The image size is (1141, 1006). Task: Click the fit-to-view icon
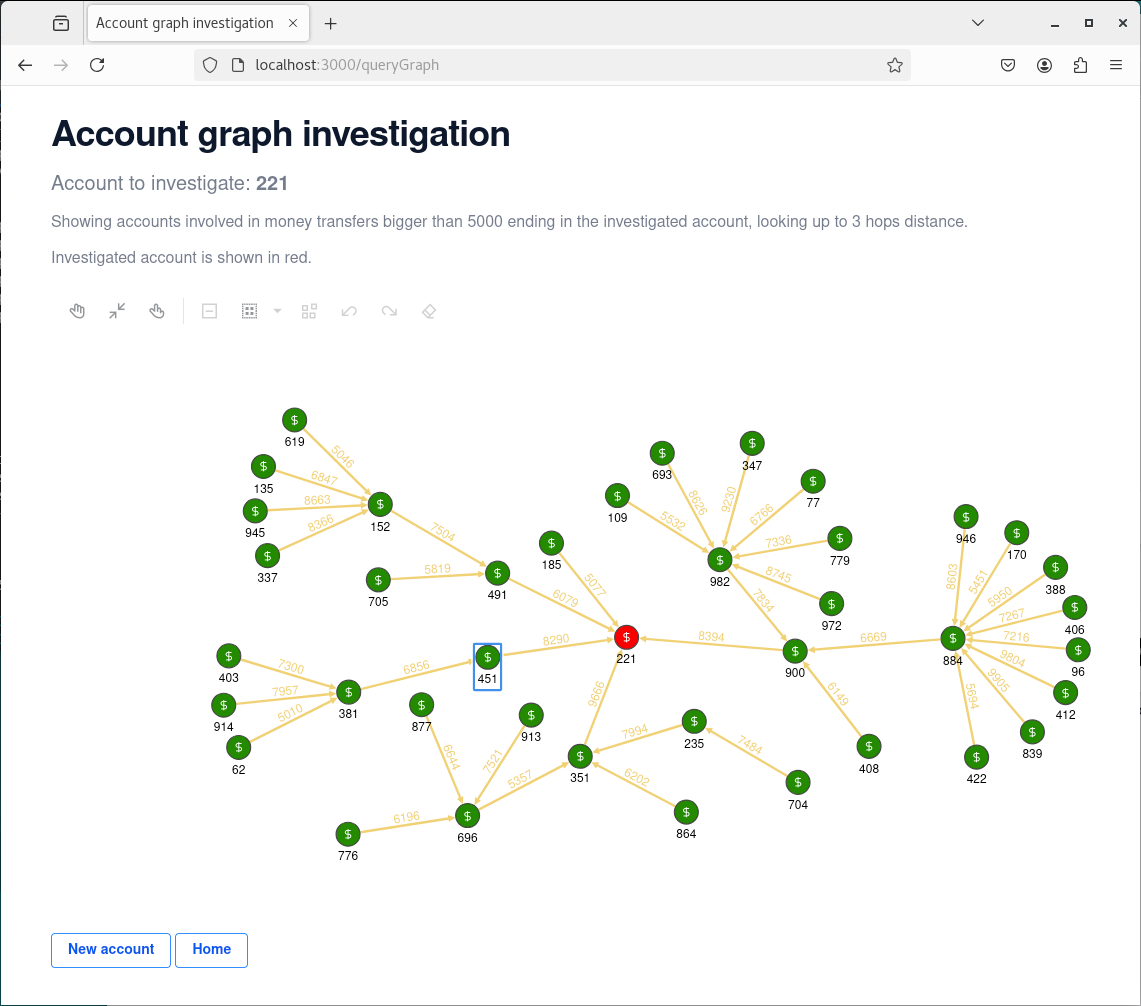click(117, 311)
